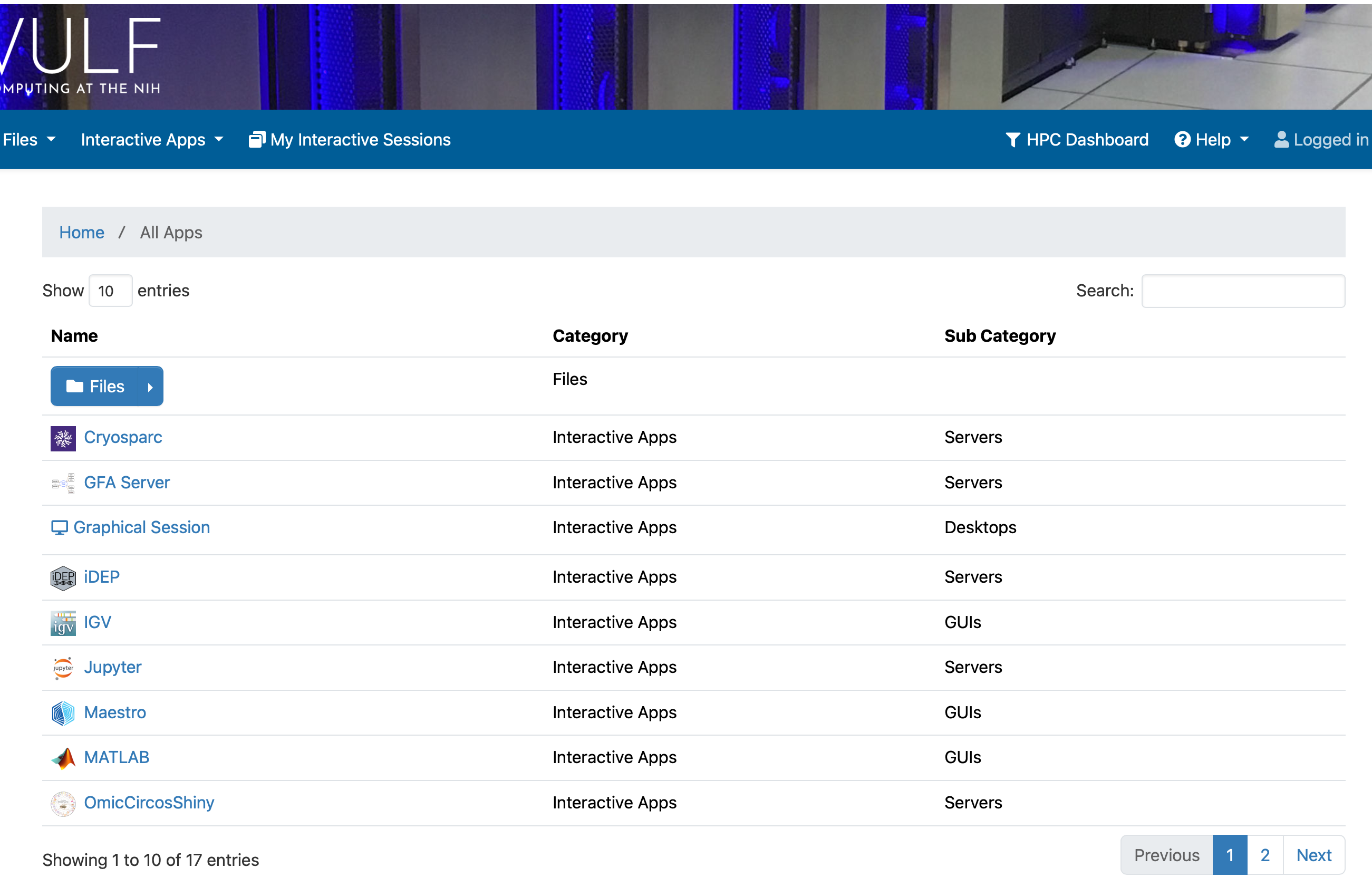Sort table by Name column header
1372x887 pixels.
pyautogui.click(x=74, y=336)
